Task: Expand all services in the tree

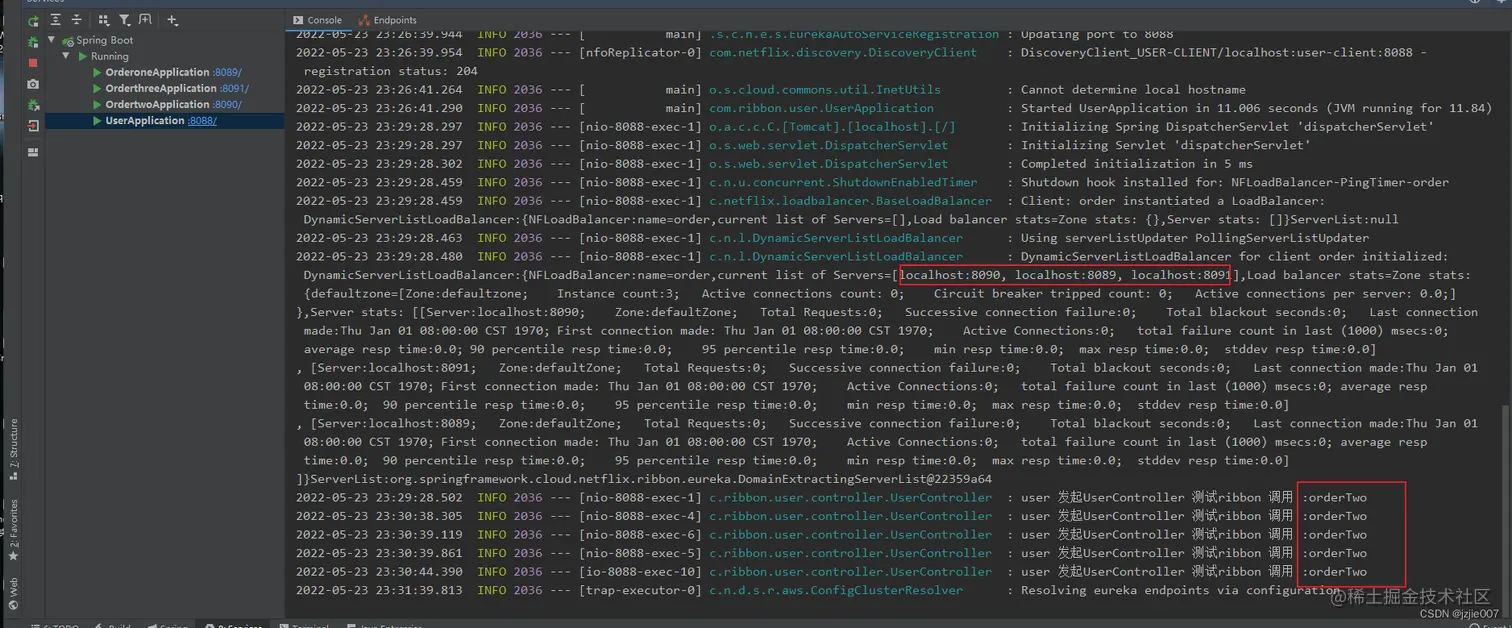Action: [55, 20]
